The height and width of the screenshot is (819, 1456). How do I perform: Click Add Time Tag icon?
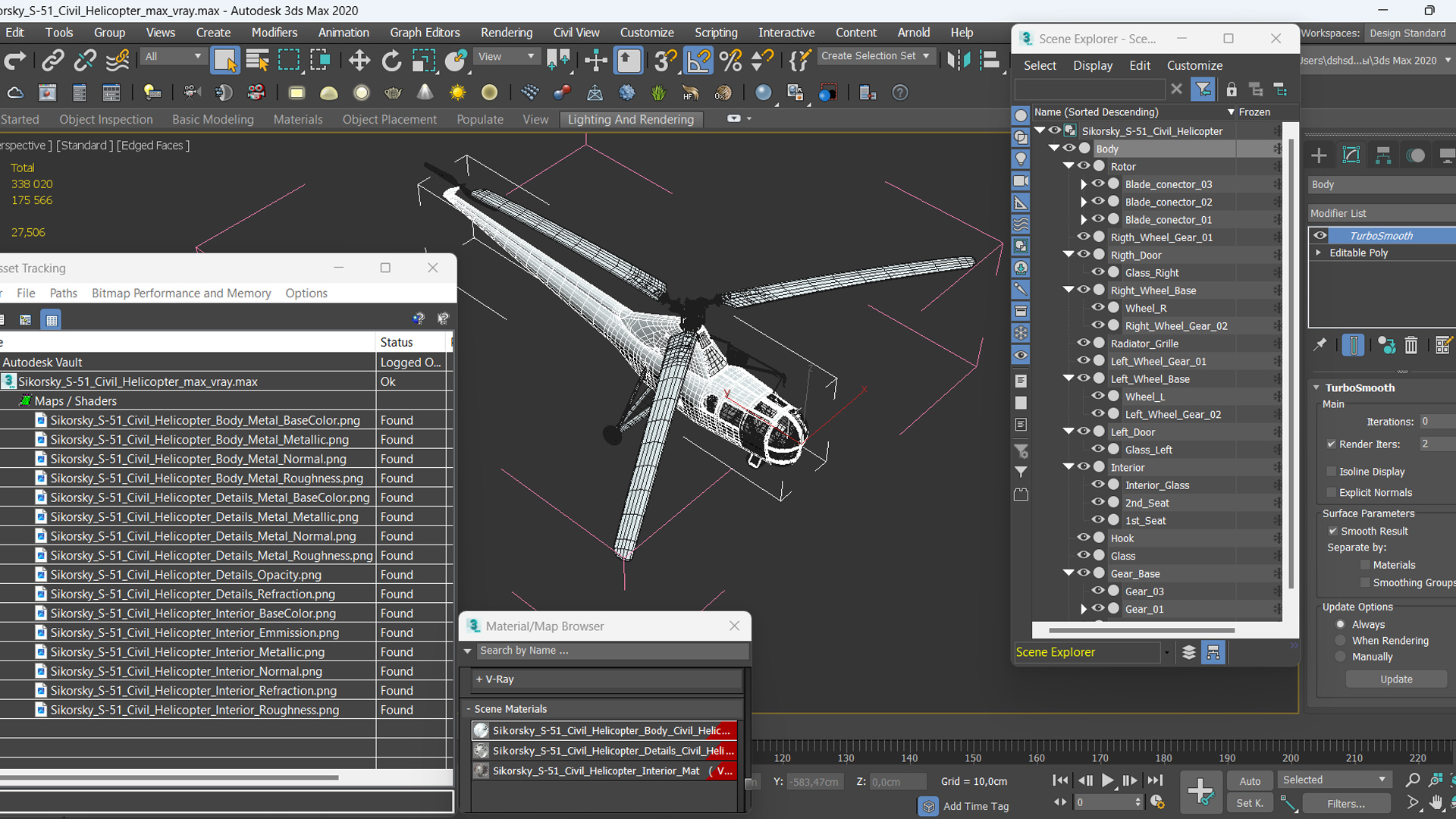927,806
